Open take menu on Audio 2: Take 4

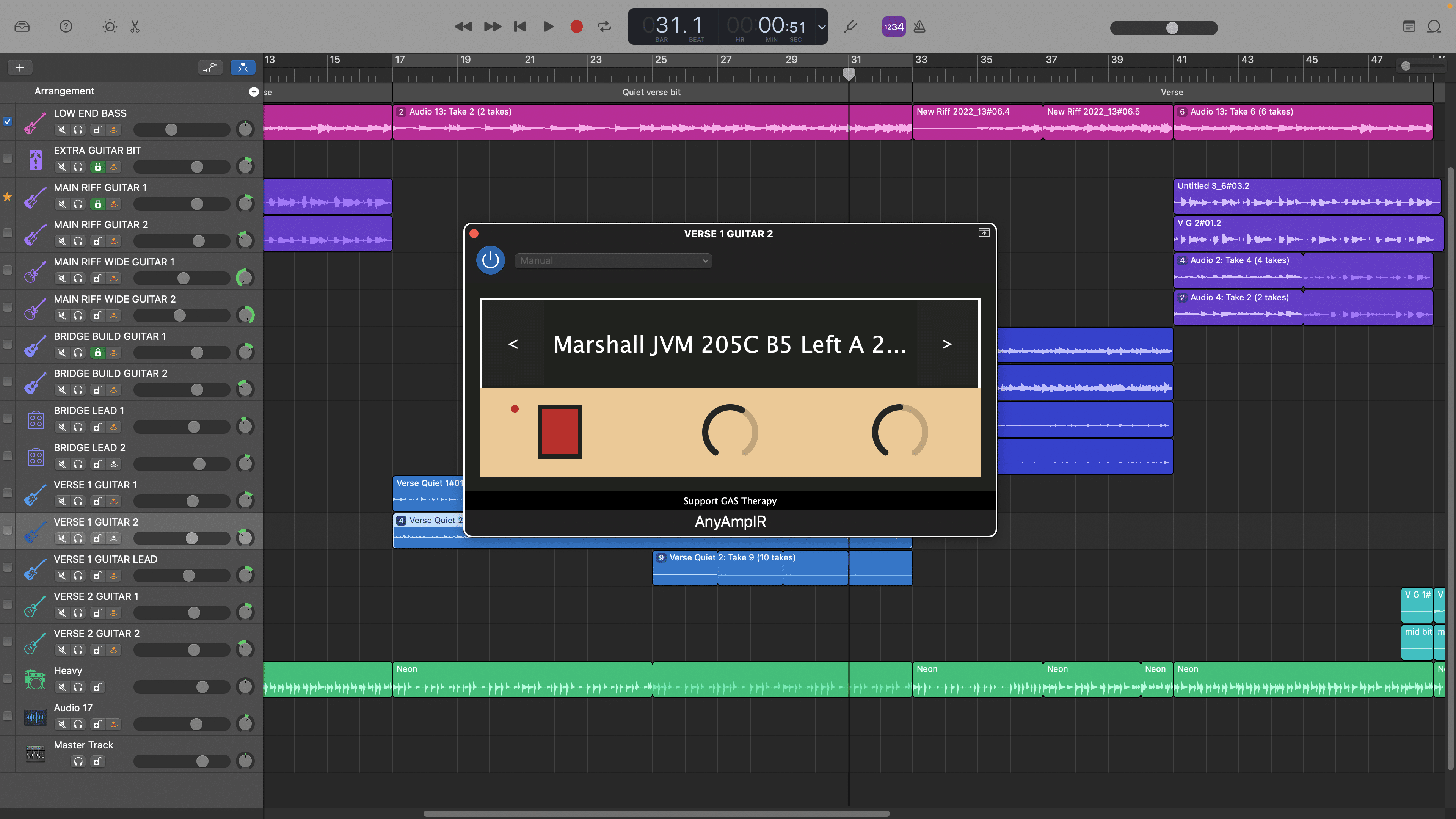pyautogui.click(x=1182, y=260)
